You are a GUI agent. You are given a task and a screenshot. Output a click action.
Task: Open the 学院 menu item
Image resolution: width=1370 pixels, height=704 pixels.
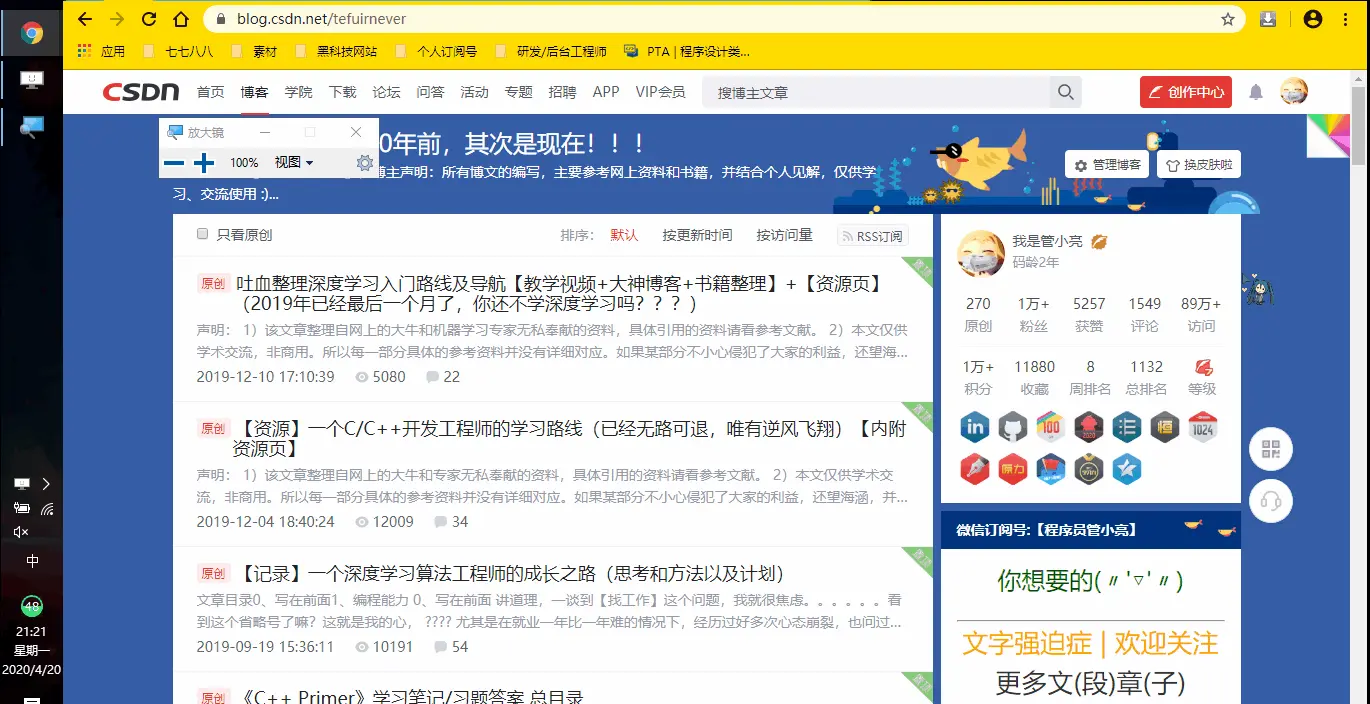(x=297, y=91)
